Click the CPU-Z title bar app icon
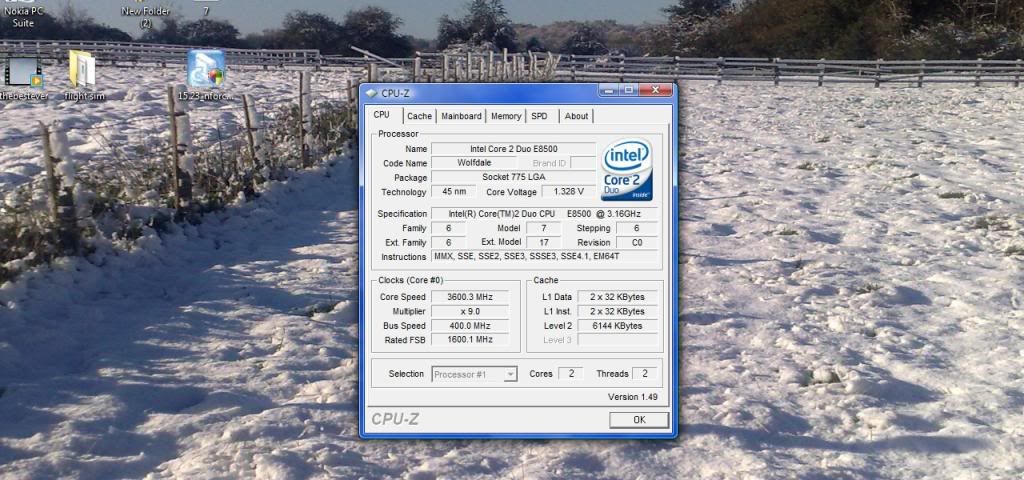The width and height of the screenshot is (1024, 480). coord(371,93)
